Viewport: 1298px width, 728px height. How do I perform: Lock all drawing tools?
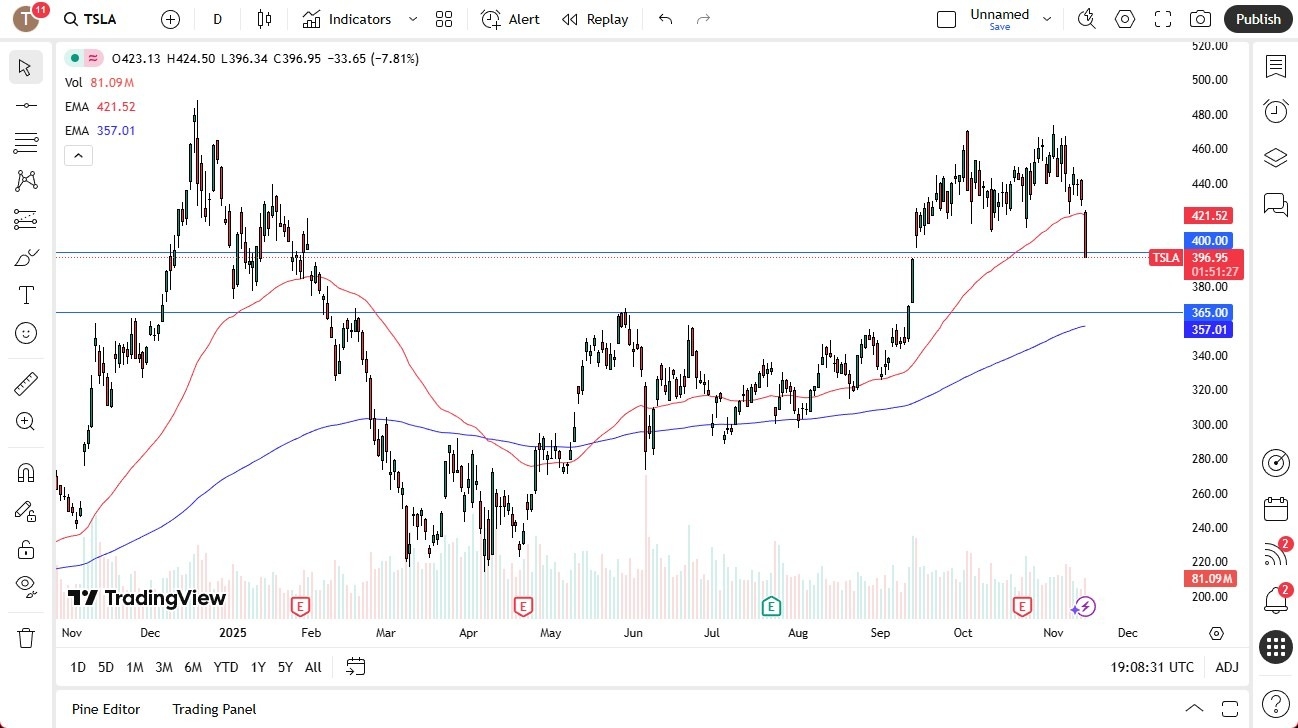click(x=25, y=548)
